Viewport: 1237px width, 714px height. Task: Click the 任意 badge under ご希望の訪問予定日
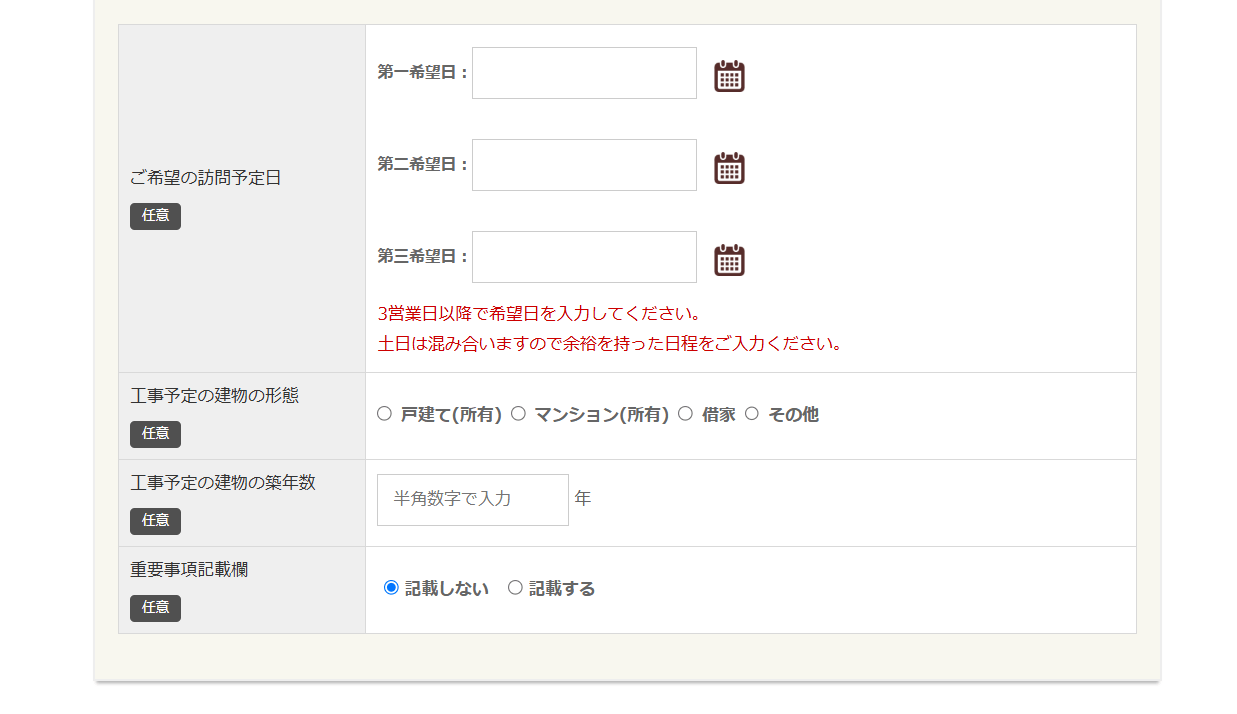[155, 216]
